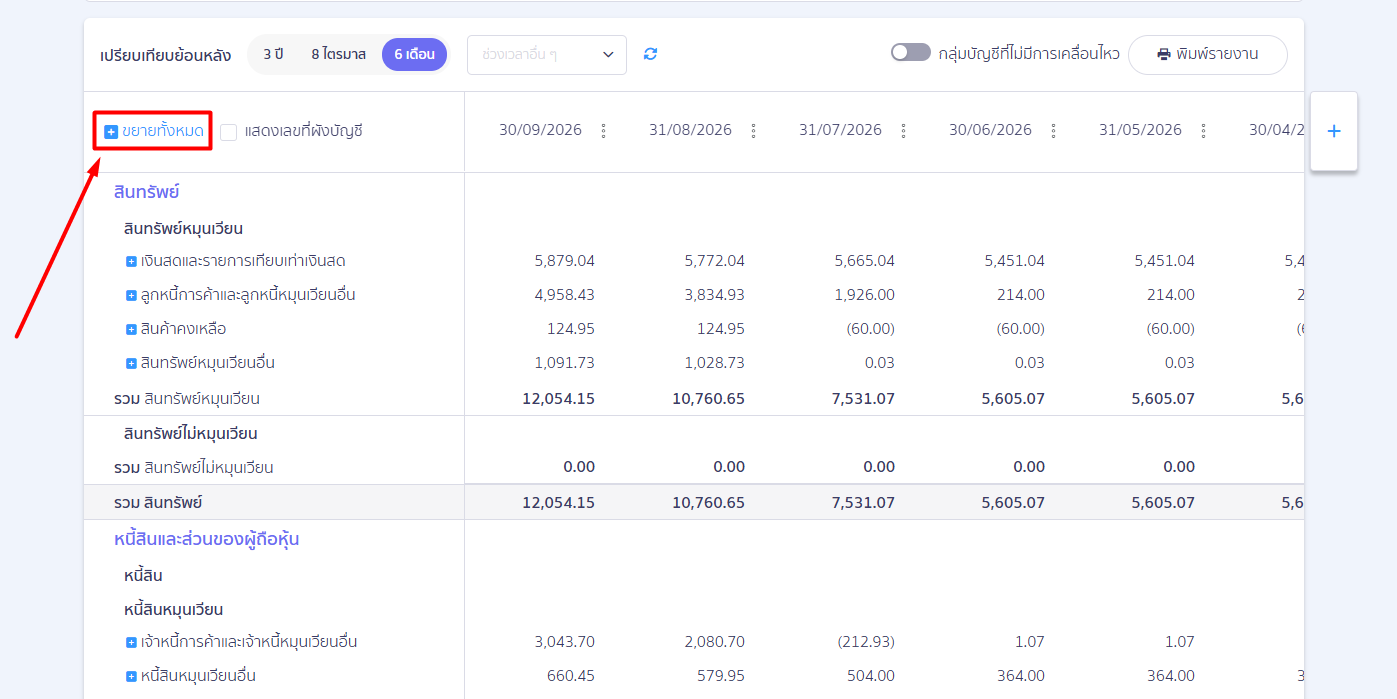The width and height of the screenshot is (1397, 699).
Task: Click the รวม สินทรัพย์ไม่หมุนเวียน row label
Action: (194, 468)
